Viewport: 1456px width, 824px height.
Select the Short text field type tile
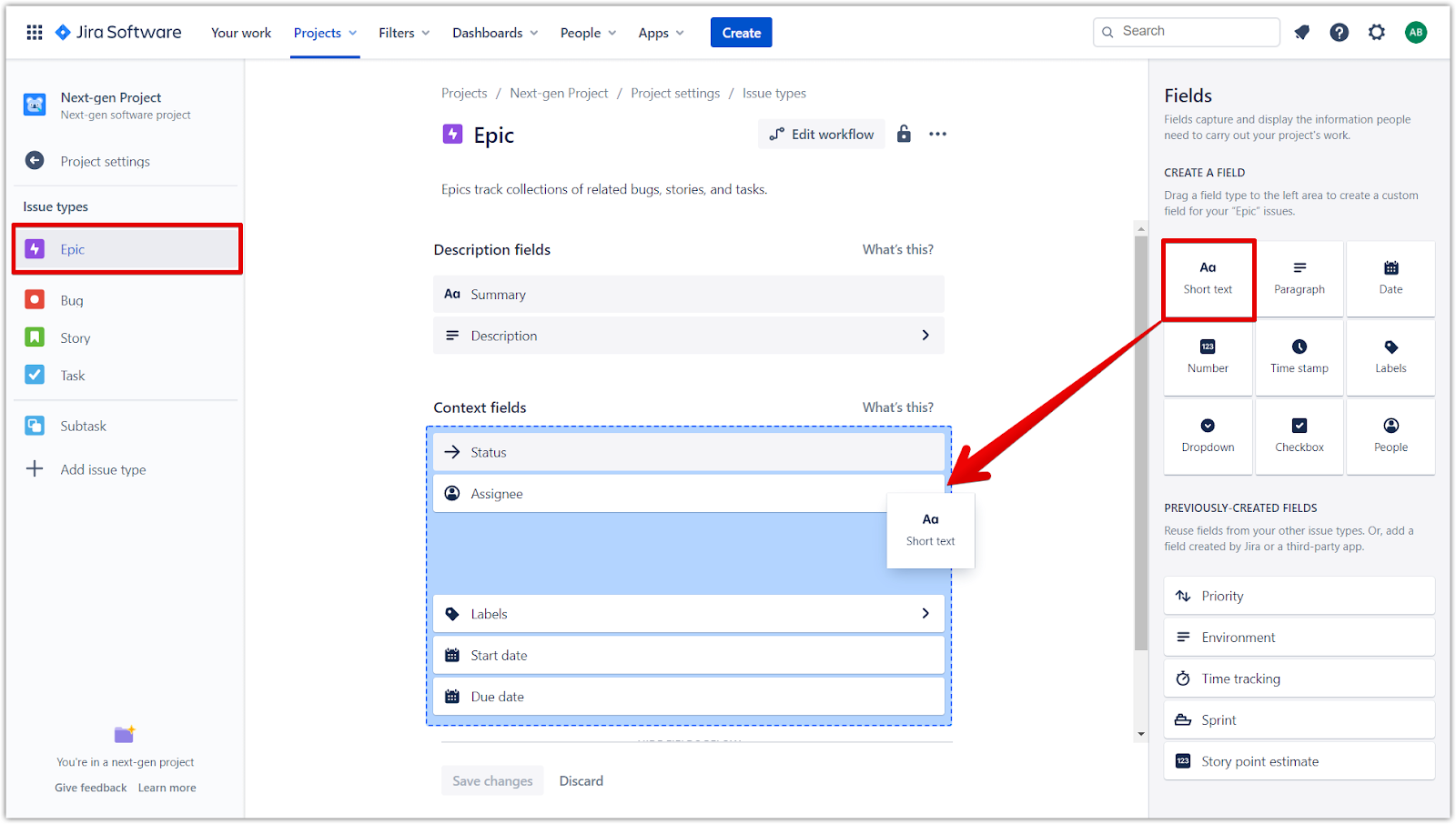(1208, 278)
